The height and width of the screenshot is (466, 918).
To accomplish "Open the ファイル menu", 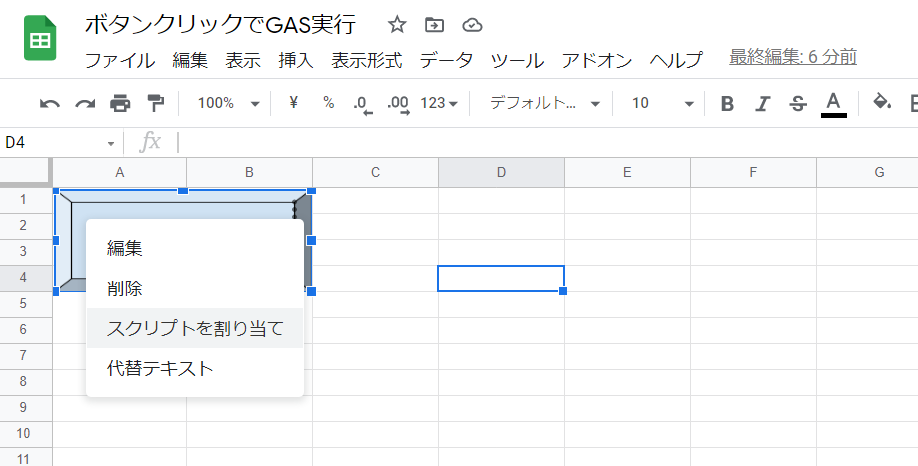I will 120,60.
